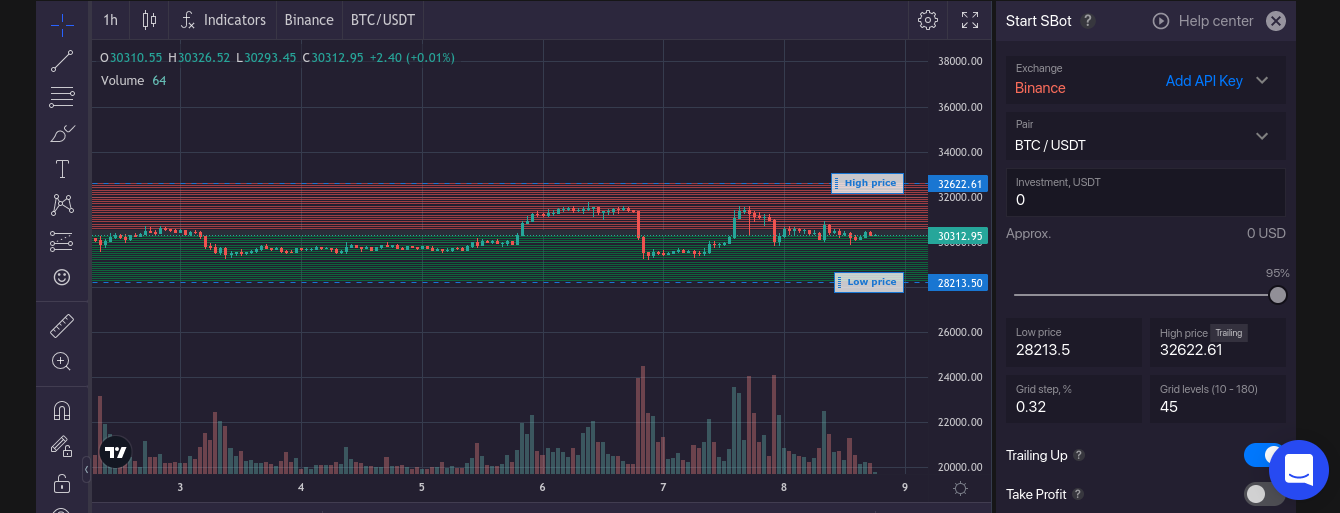Image resolution: width=1340 pixels, height=513 pixels.
Task: Toggle the lock all drawings icon
Action: [x=62, y=483]
